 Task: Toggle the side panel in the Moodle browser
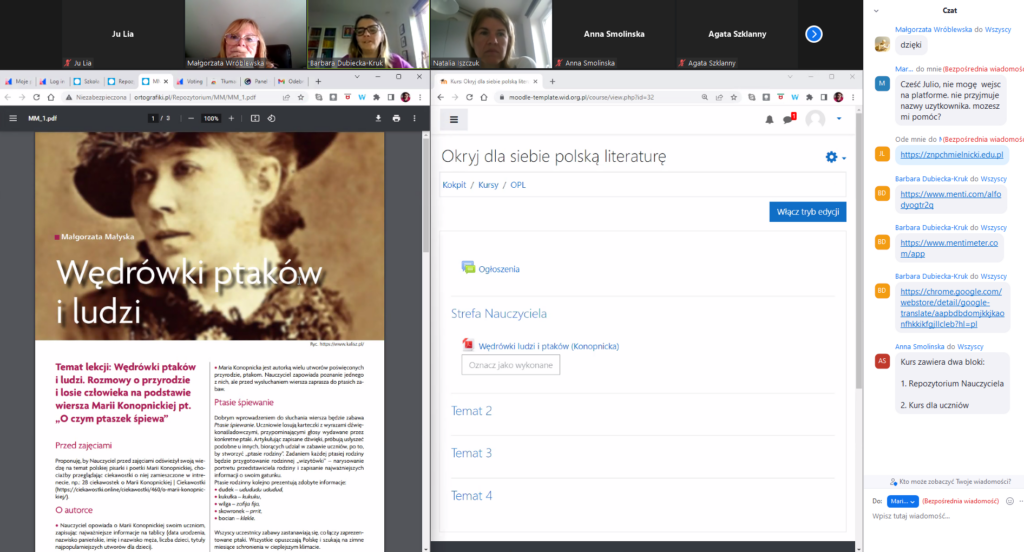click(821, 97)
